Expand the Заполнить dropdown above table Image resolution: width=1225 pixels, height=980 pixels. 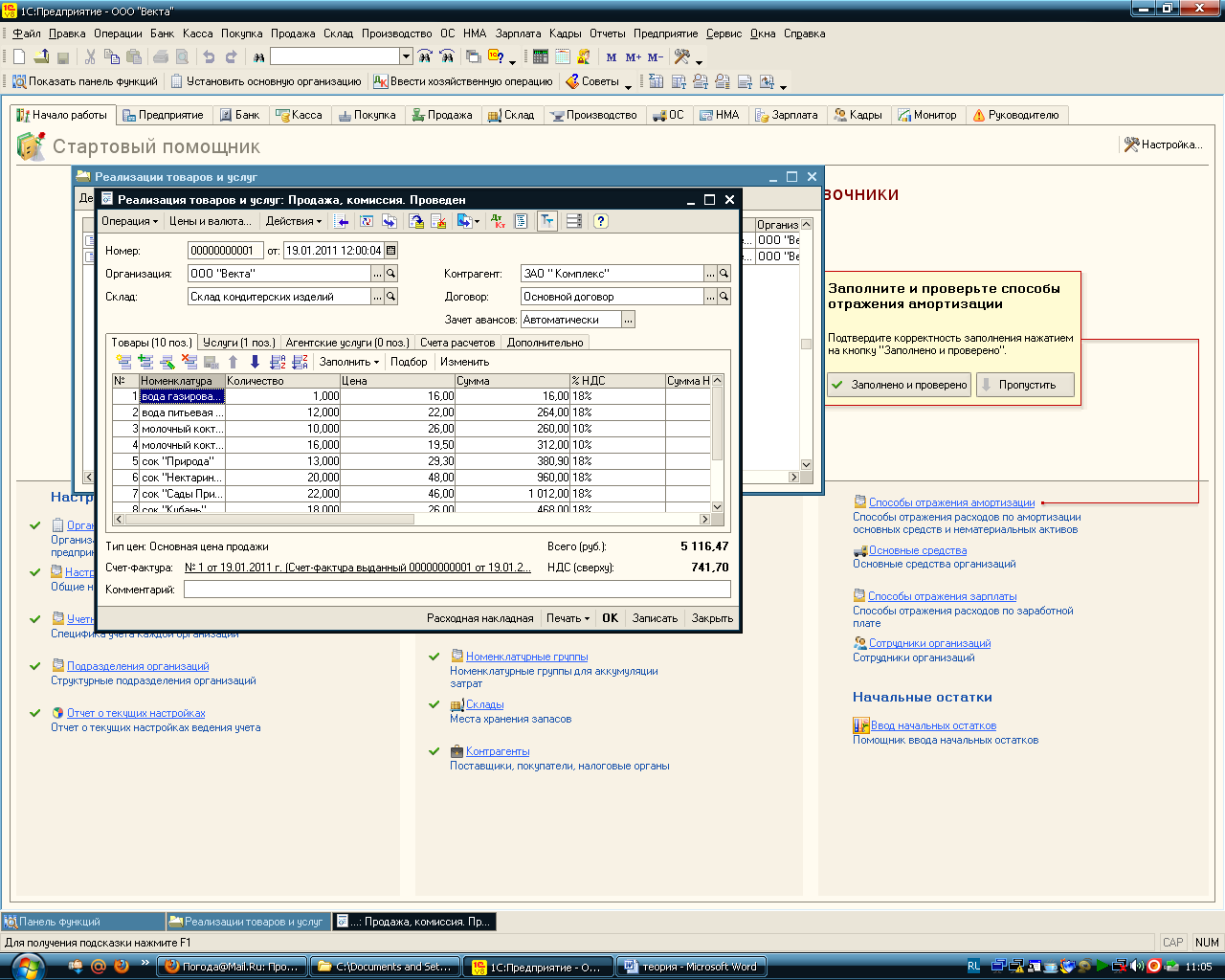(x=349, y=362)
